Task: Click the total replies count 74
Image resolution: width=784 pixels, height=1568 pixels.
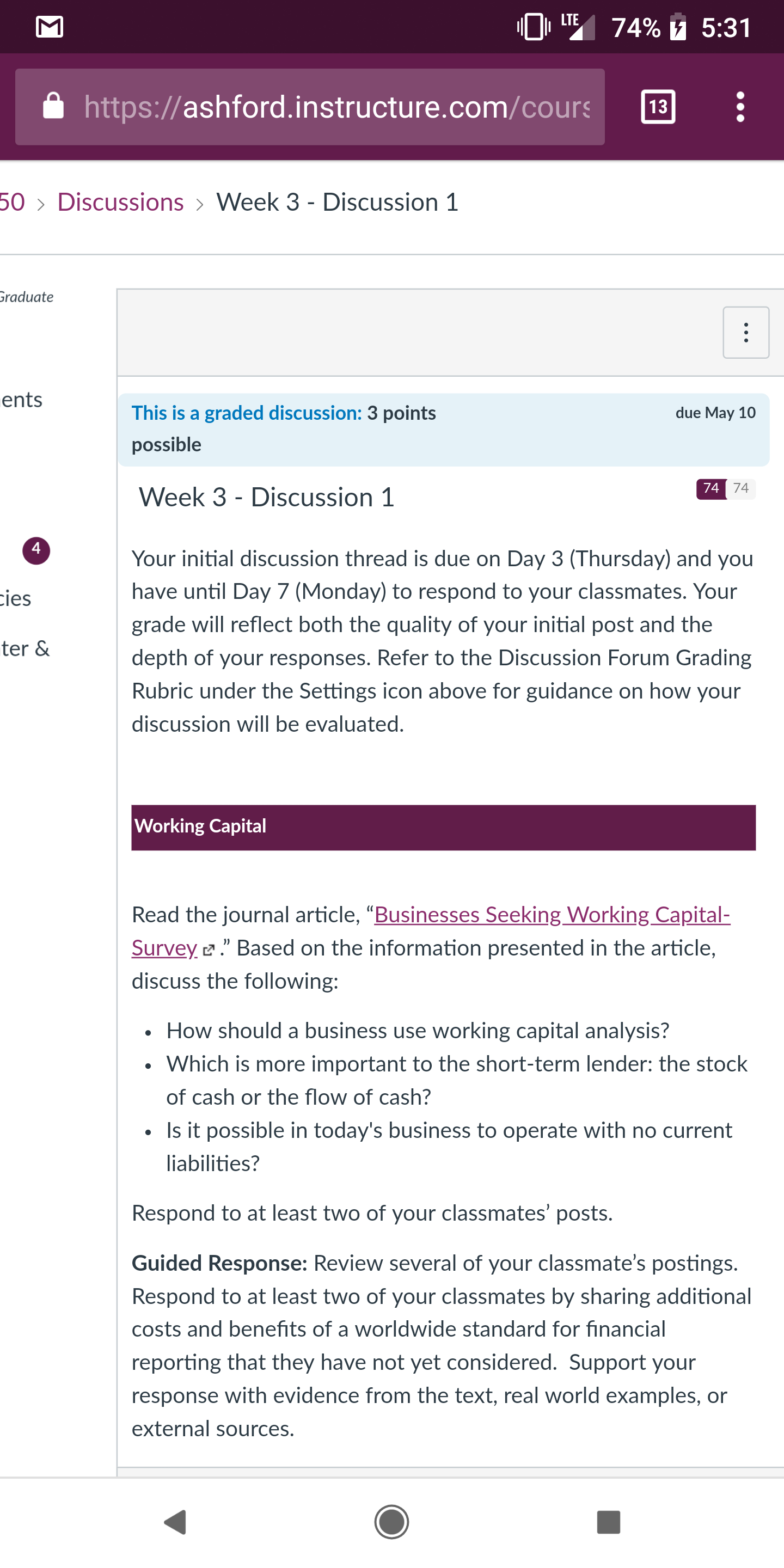Action: click(741, 488)
